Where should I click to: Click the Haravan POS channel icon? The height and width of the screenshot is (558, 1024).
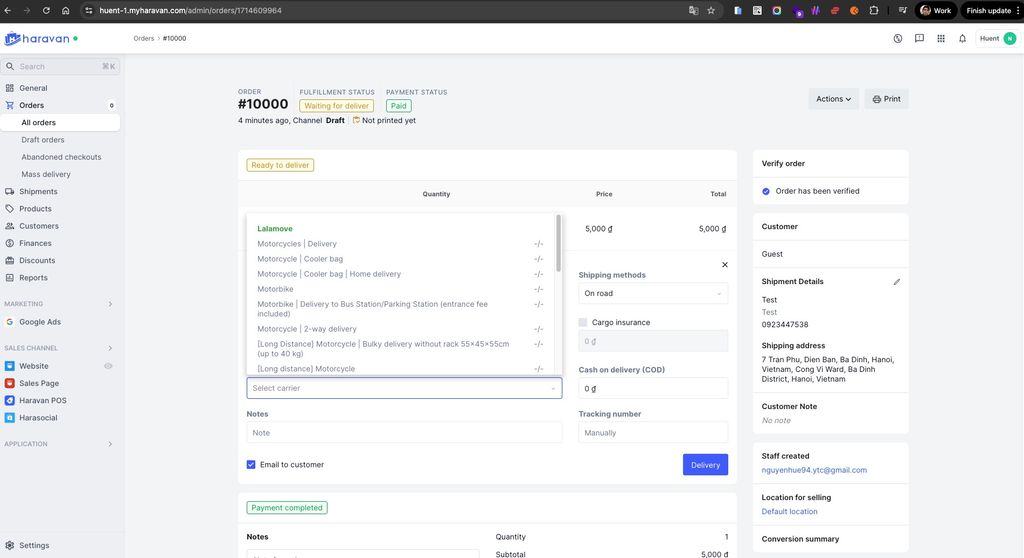[x=9, y=400]
